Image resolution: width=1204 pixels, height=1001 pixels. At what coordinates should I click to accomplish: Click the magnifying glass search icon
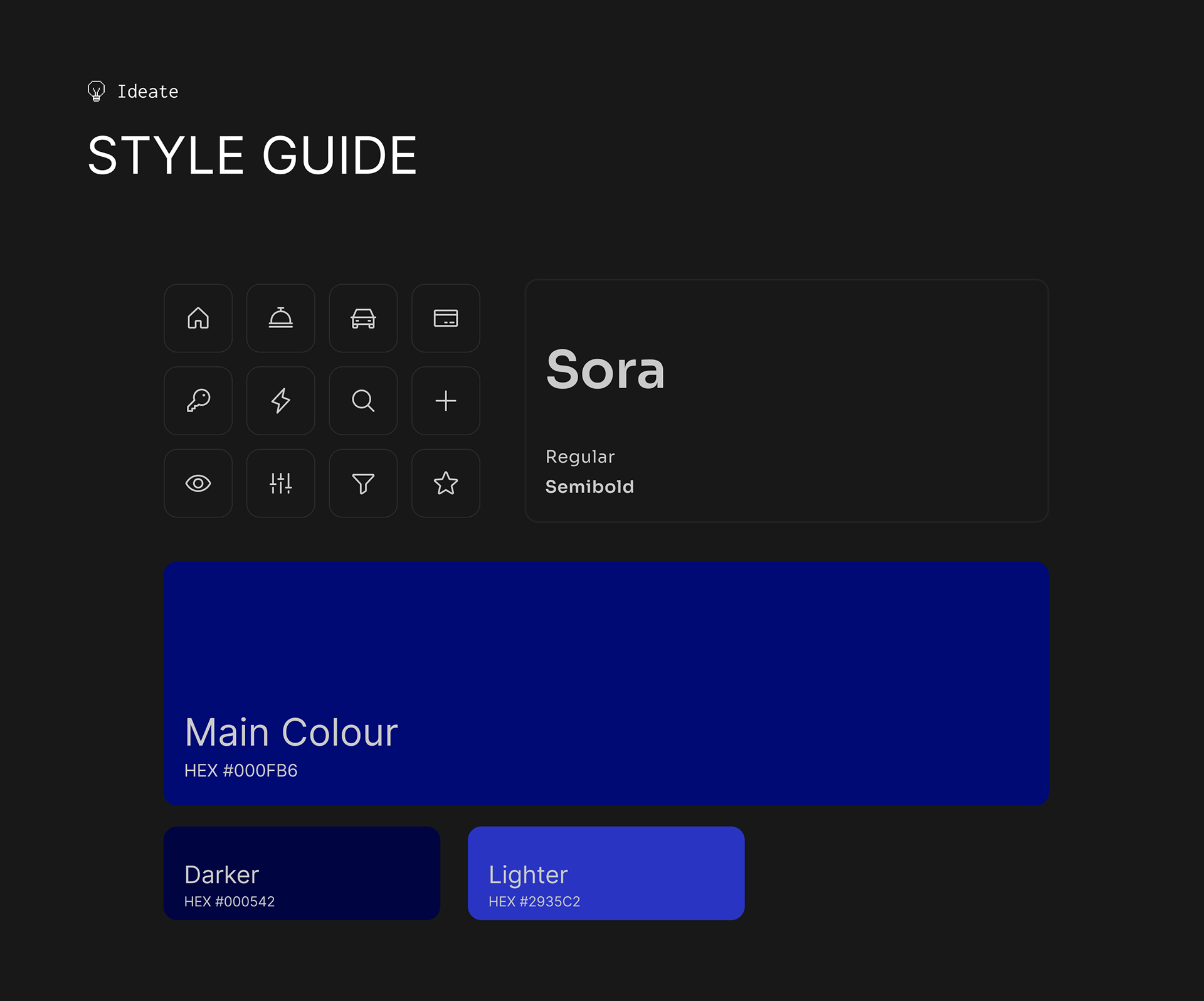tap(363, 401)
